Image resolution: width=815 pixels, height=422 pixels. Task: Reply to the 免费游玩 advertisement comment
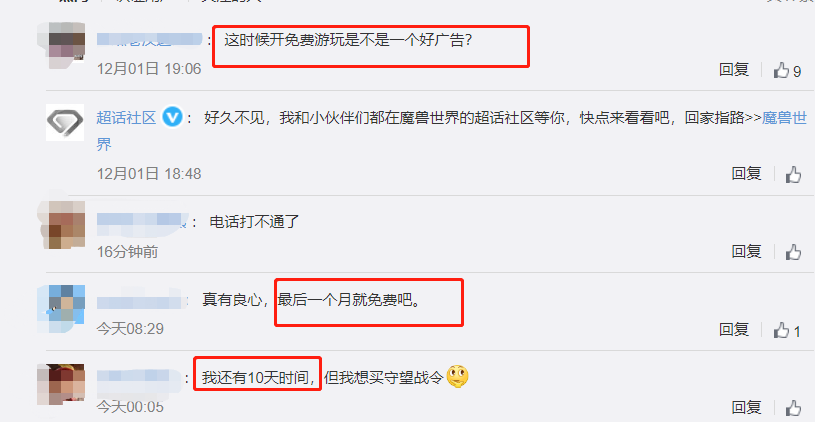pos(734,70)
